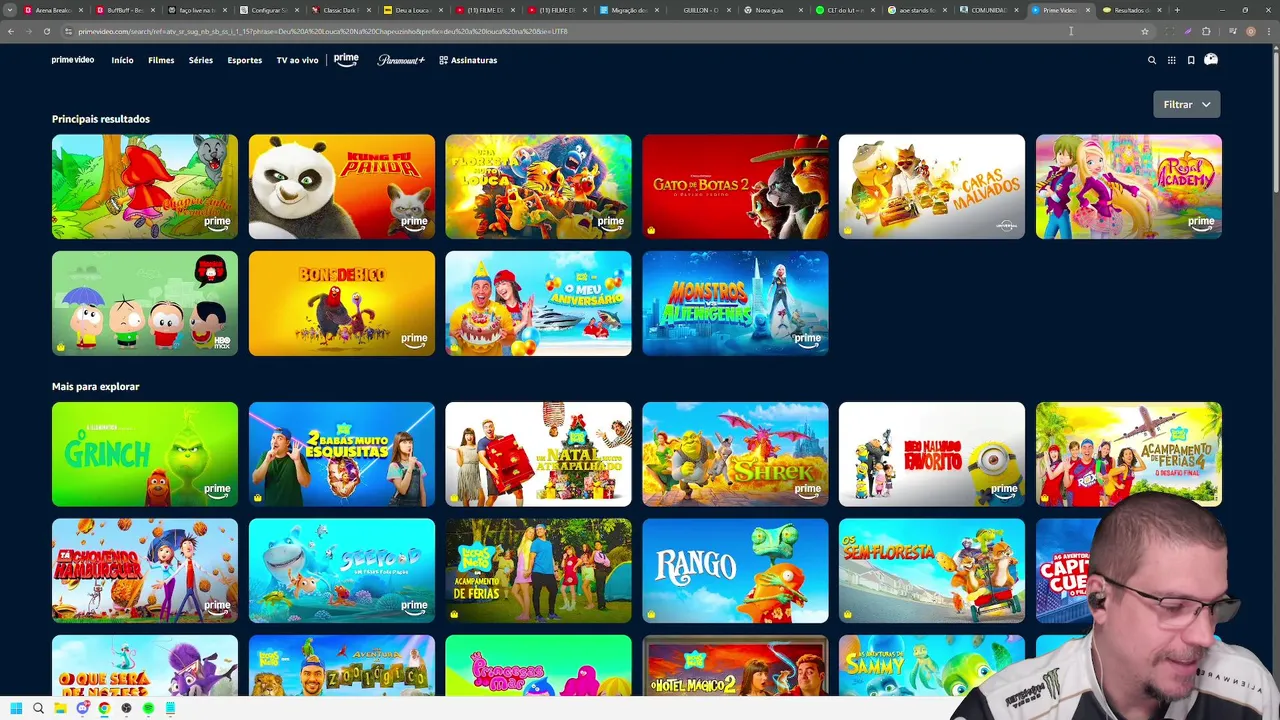
Task: Open Kung Fu Panda thumbnail
Action: (342, 187)
